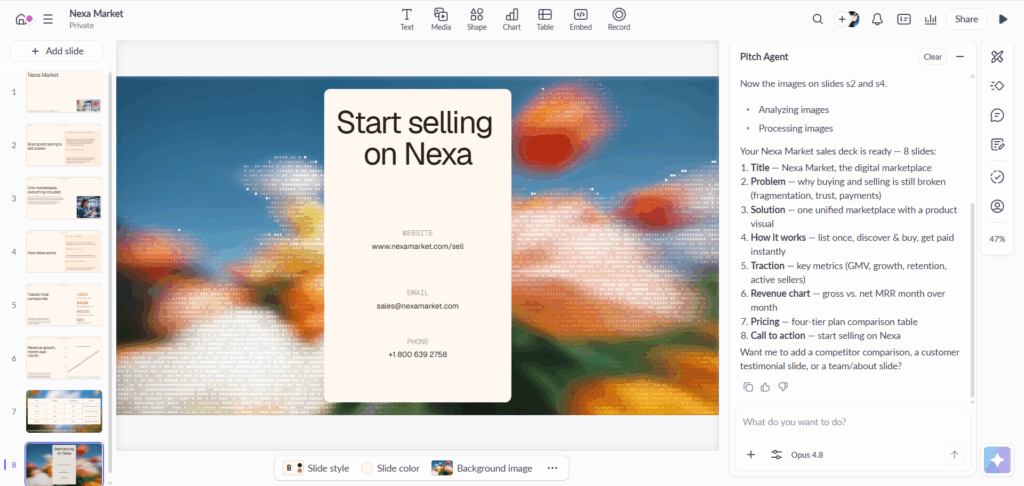Open notifications bell
The height and width of the screenshot is (486, 1024).
coord(877,19)
